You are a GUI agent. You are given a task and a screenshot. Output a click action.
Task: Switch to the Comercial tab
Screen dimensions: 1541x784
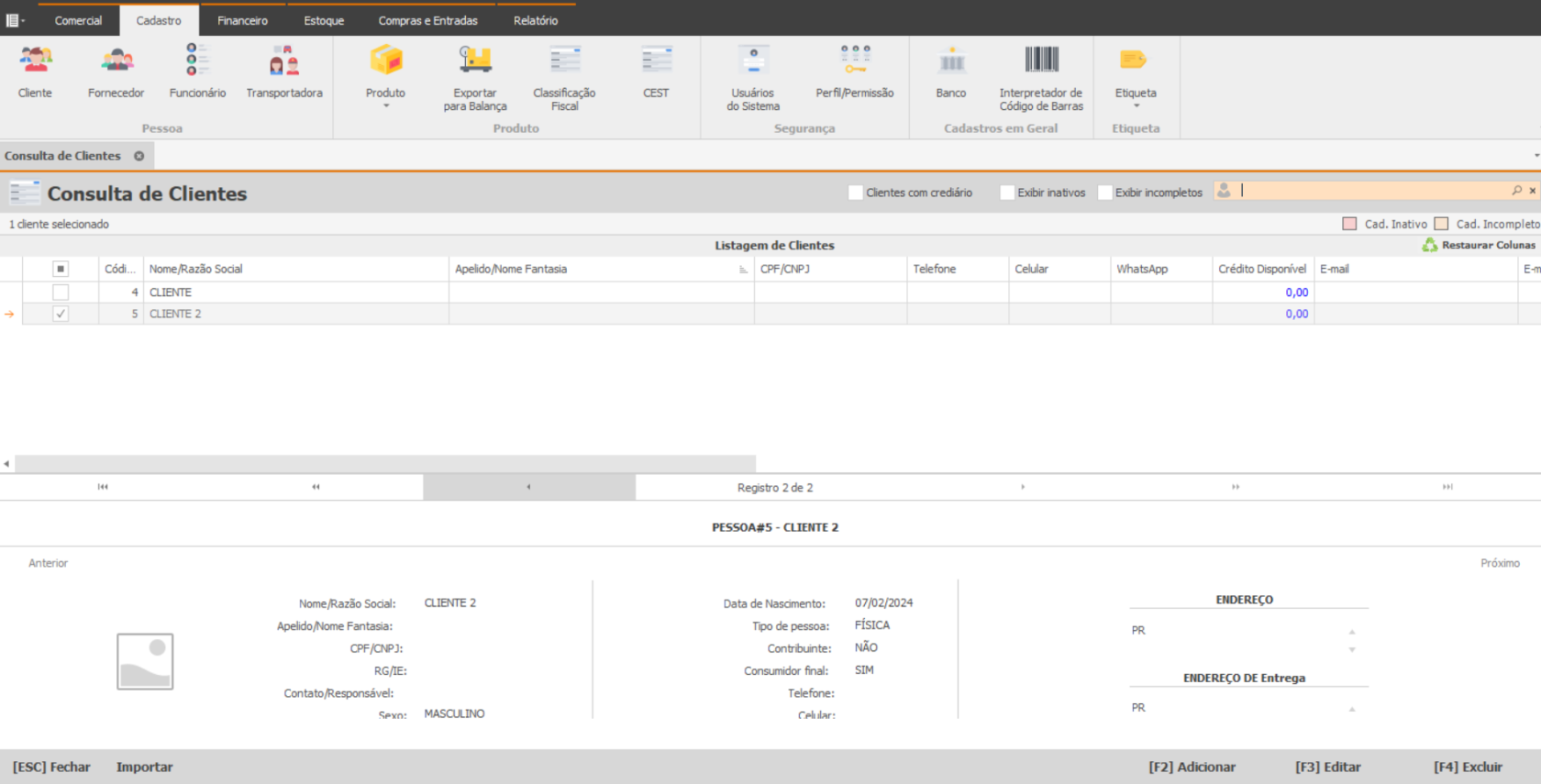pyautogui.click(x=78, y=20)
